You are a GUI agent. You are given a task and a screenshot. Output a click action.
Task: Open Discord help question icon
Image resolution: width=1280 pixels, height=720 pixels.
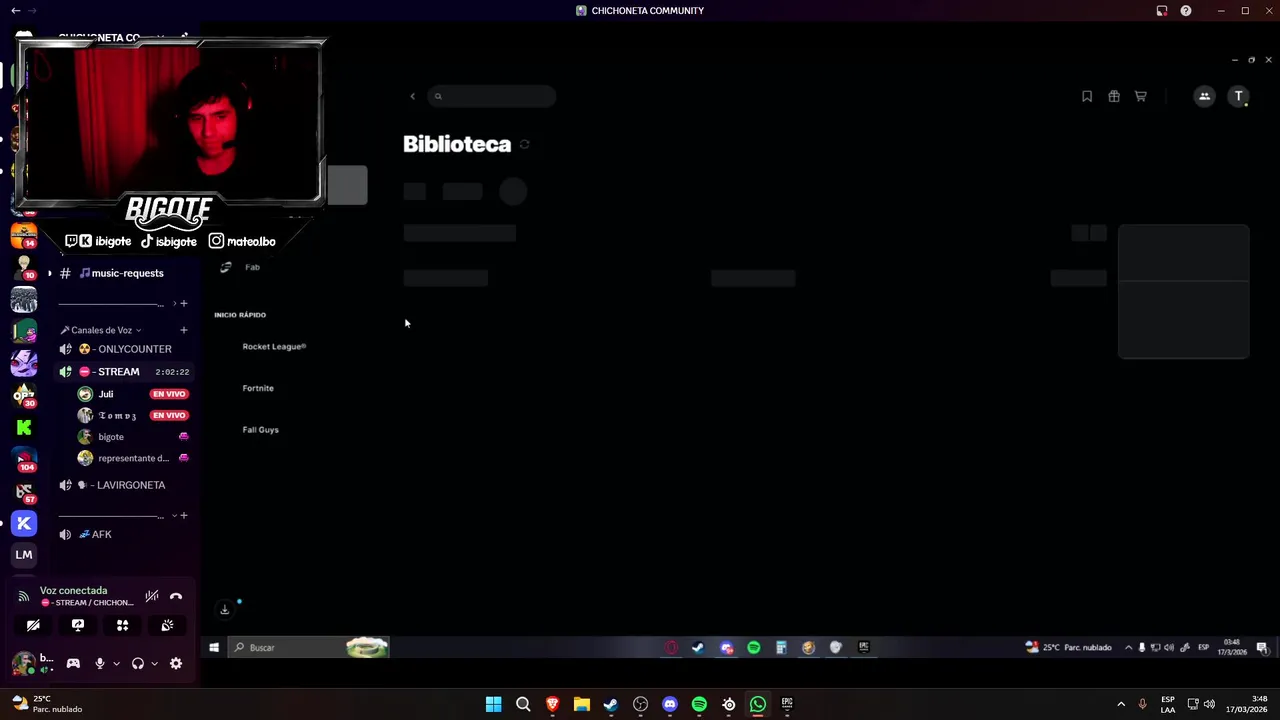pos(1186,11)
